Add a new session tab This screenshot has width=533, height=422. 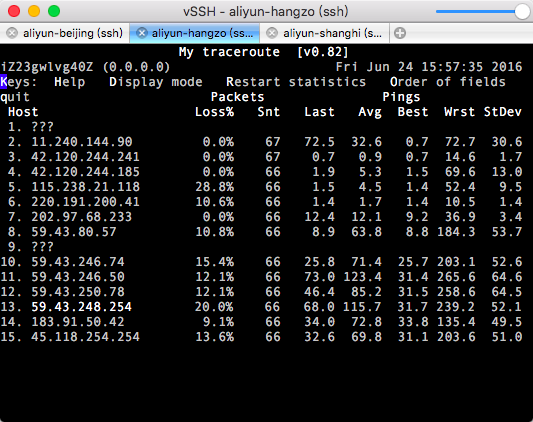[x=400, y=33]
